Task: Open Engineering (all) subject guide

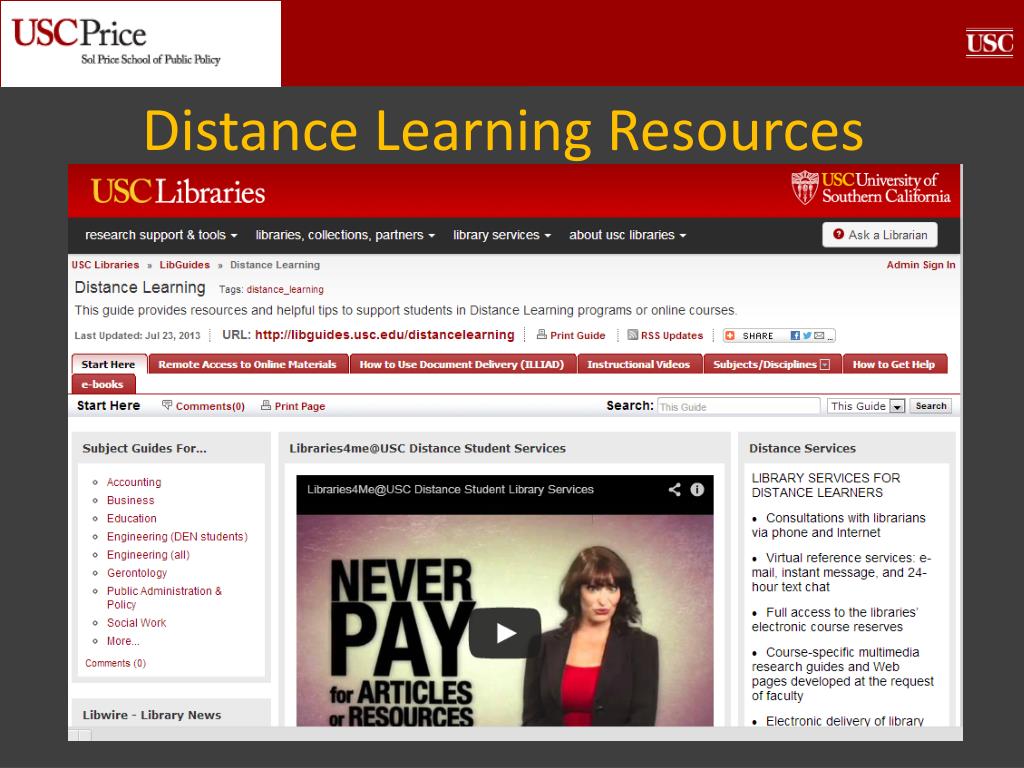Action: (148, 555)
